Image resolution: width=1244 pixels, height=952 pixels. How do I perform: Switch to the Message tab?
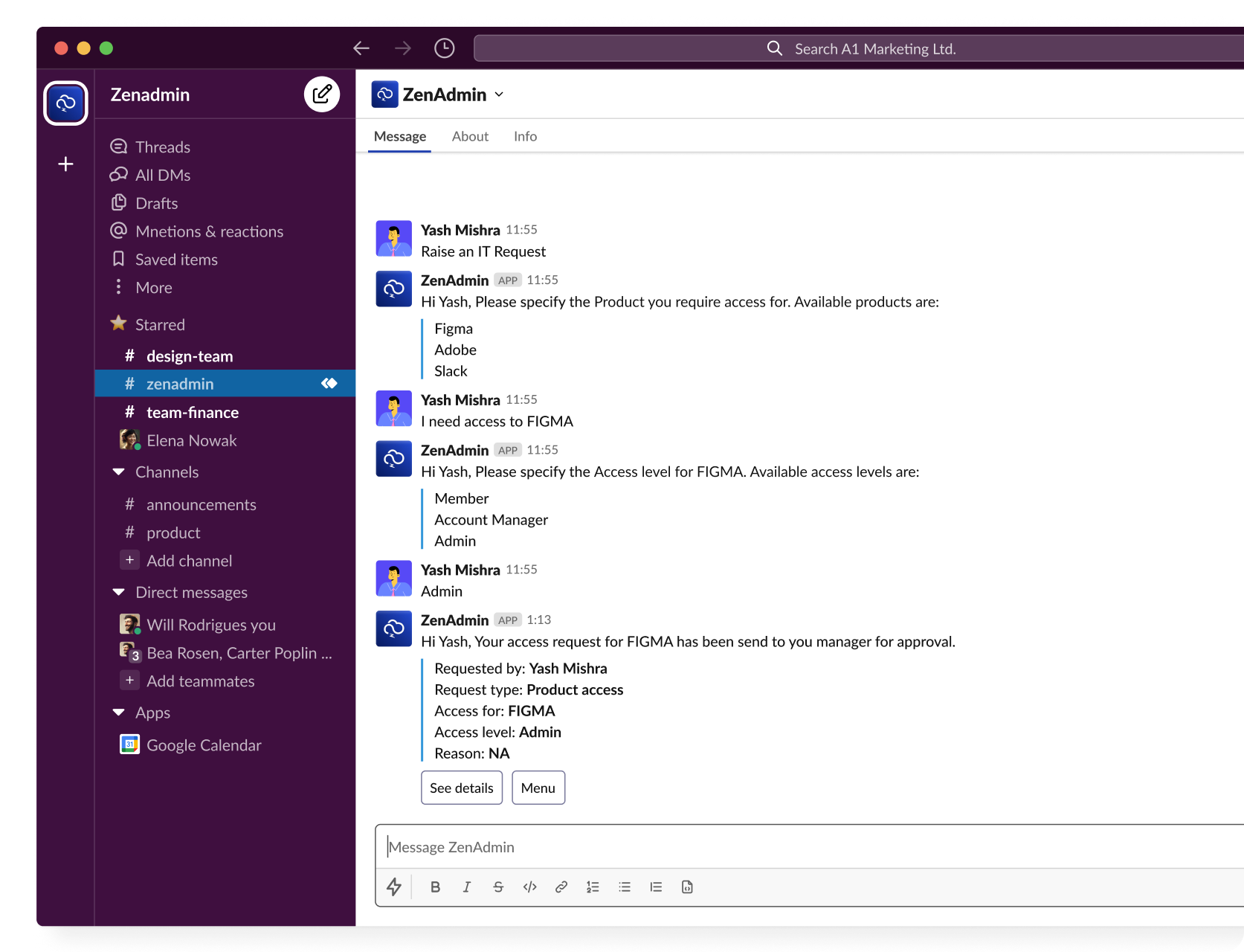tap(400, 136)
